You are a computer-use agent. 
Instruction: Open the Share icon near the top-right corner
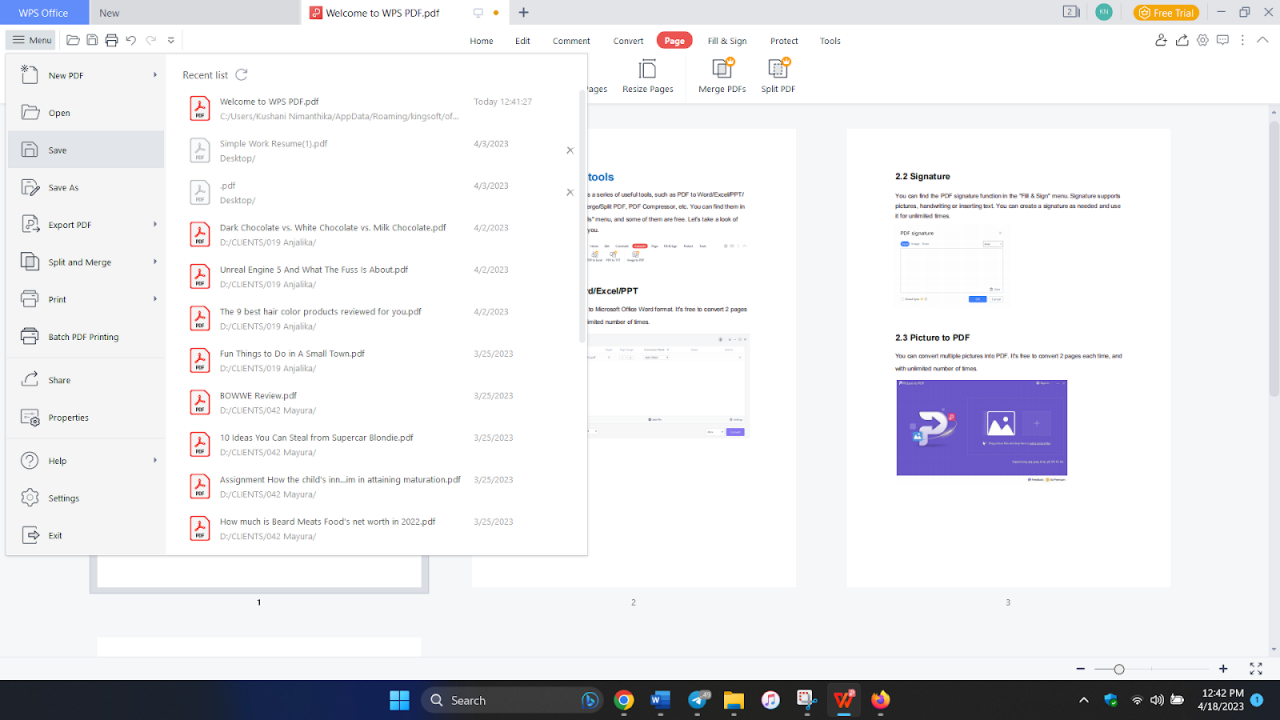pyautogui.click(x=1183, y=39)
